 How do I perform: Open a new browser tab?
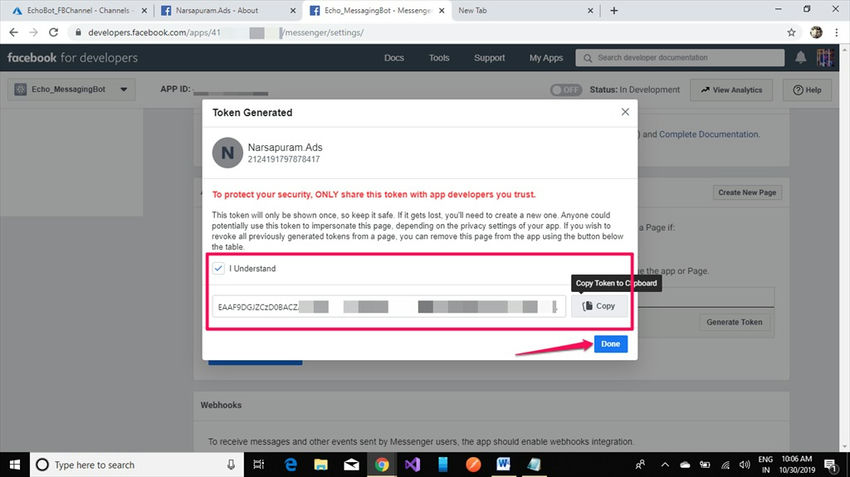[x=614, y=10]
